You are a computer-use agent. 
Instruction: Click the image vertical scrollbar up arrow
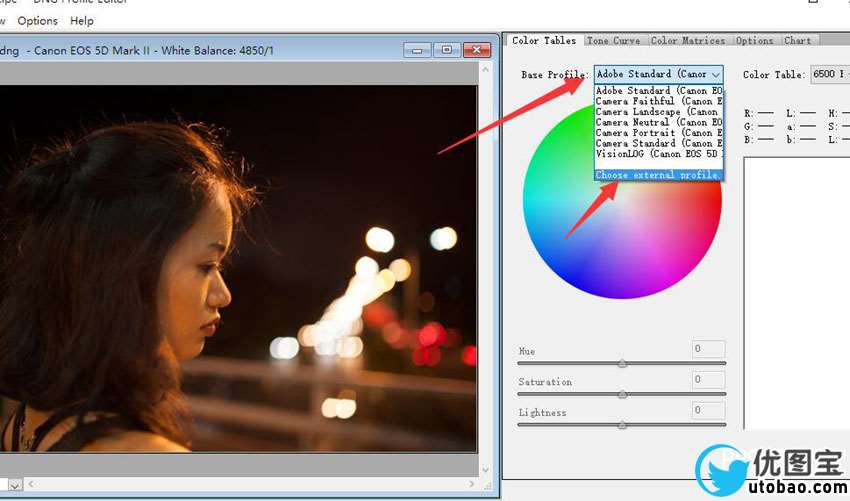(485, 69)
